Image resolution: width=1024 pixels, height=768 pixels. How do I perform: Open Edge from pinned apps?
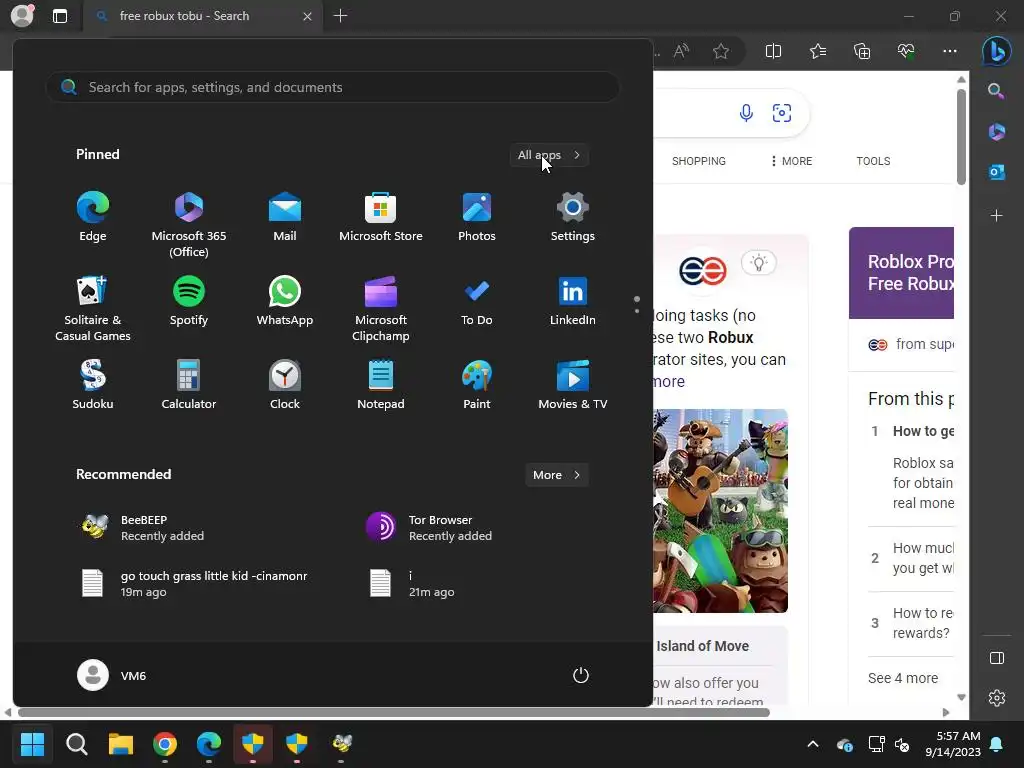pos(93,217)
